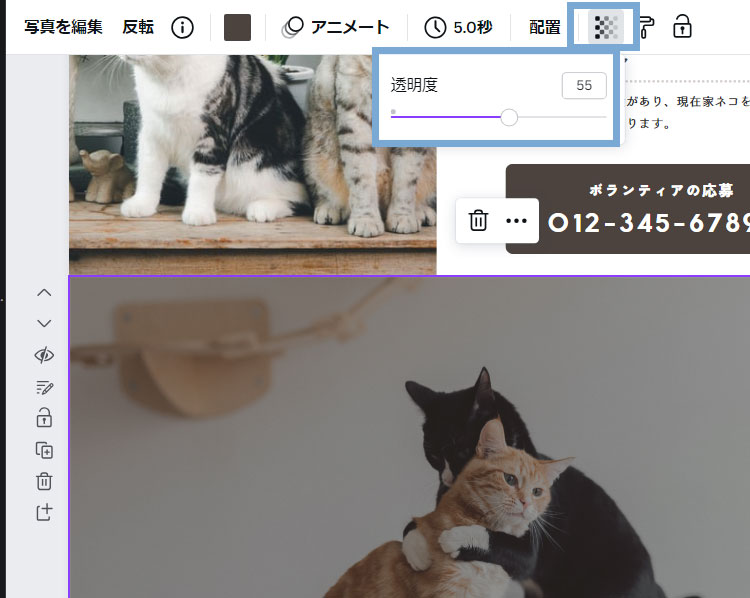This screenshot has height=598, width=750.
Task: Click the 反転 flip button
Action: (x=138, y=27)
